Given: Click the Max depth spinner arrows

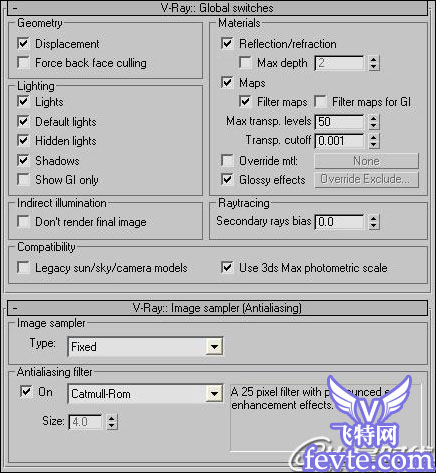Looking at the screenshot, I should coord(374,63).
